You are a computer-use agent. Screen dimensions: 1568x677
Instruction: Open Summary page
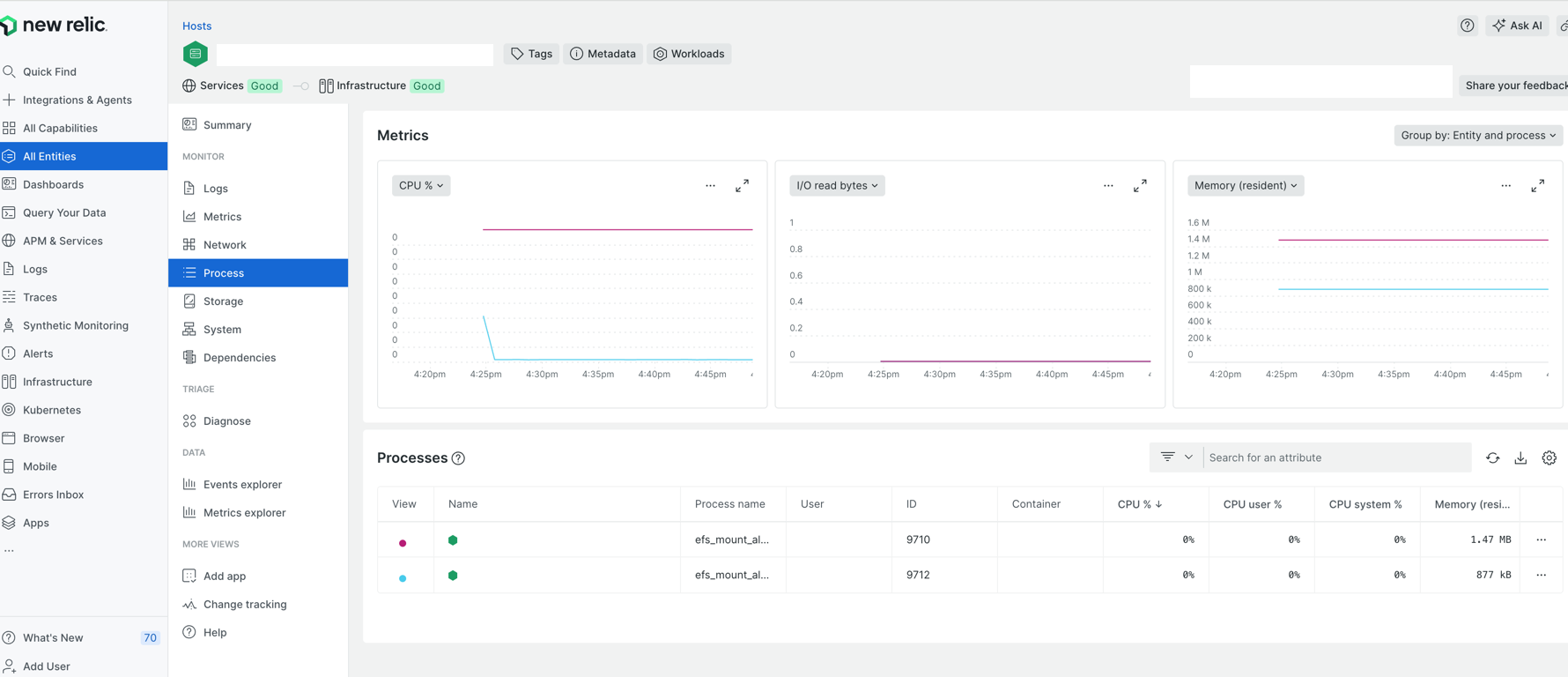pos(227,124)
